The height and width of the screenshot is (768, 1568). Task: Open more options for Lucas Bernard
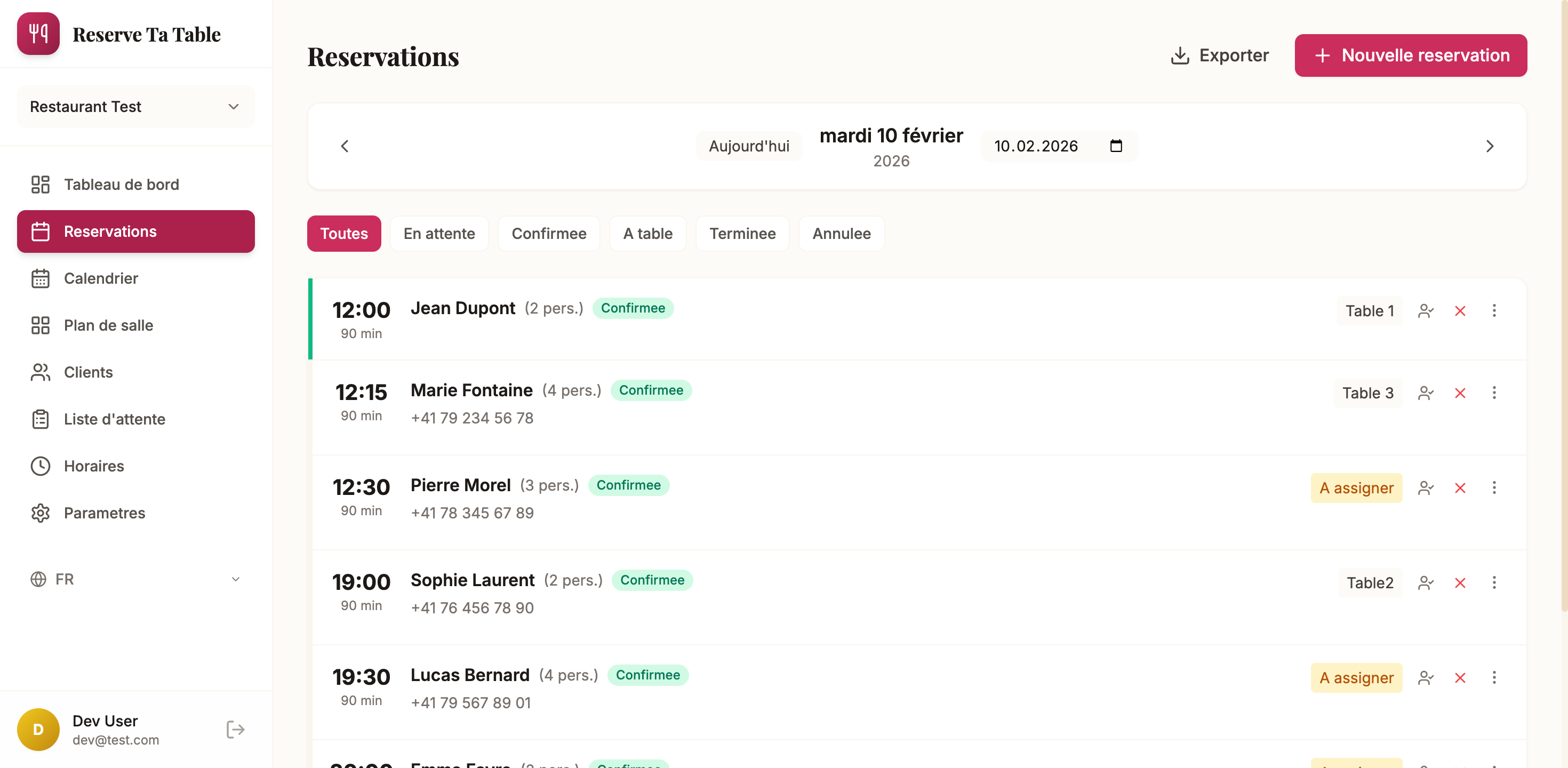point(1494,678)
